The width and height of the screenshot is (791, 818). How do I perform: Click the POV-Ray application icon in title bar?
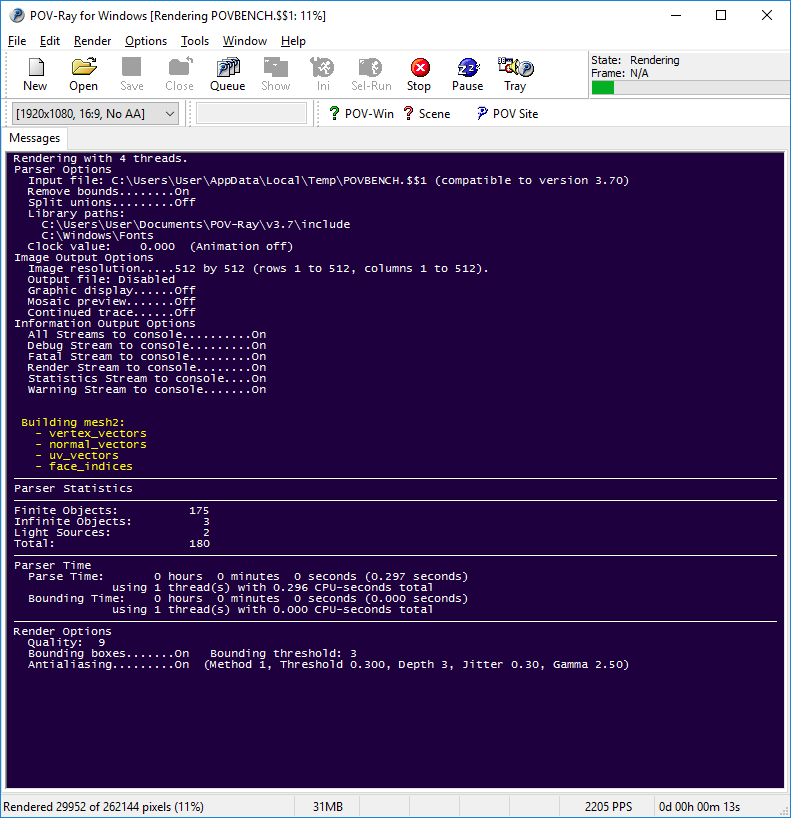pyautogui.click(x=17, y=16)
